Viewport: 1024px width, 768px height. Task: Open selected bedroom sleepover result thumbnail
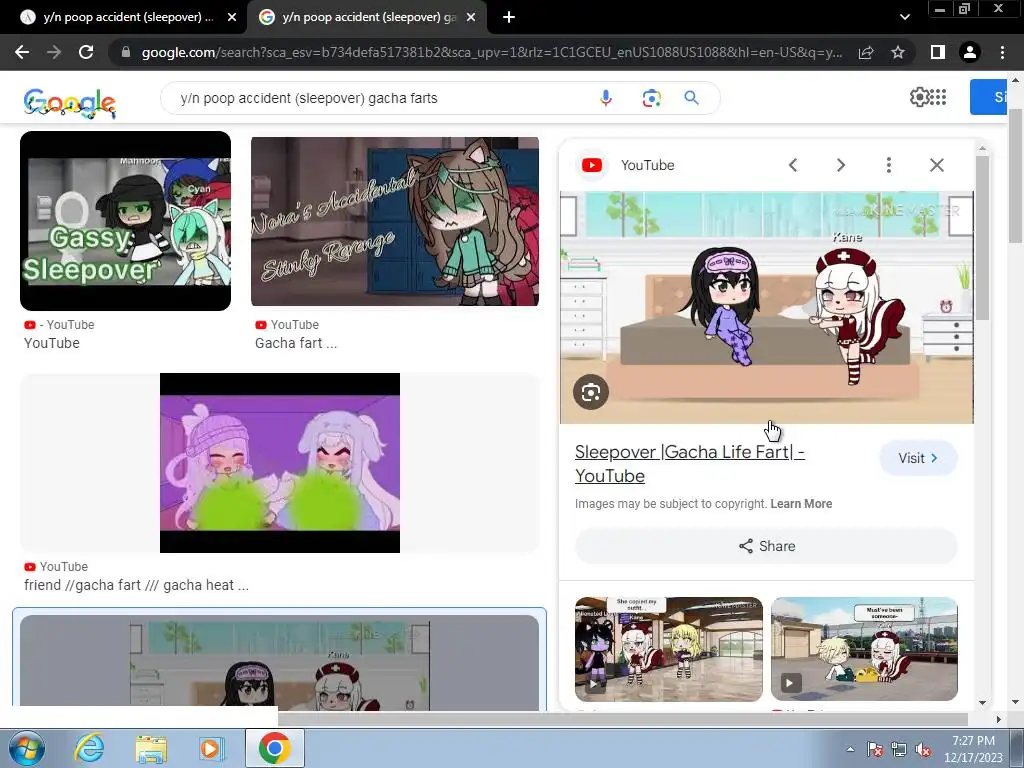pyautogui.click(x=280, y=662)
